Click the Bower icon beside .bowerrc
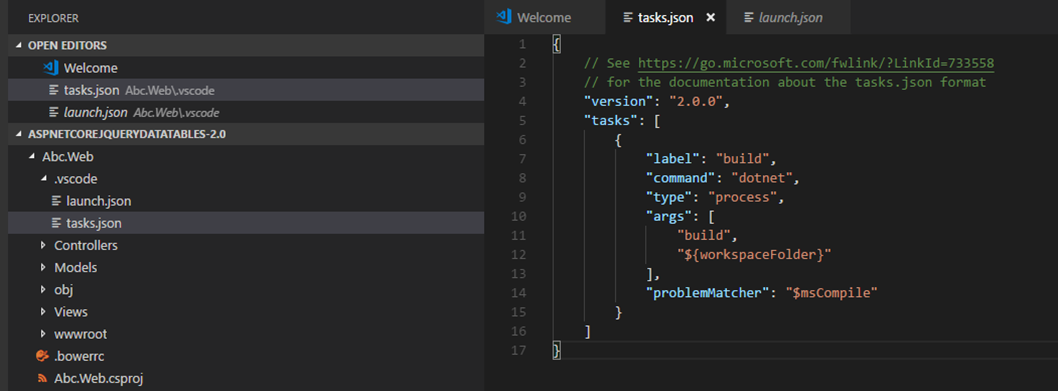The image size is (1058, 391). 43,356
